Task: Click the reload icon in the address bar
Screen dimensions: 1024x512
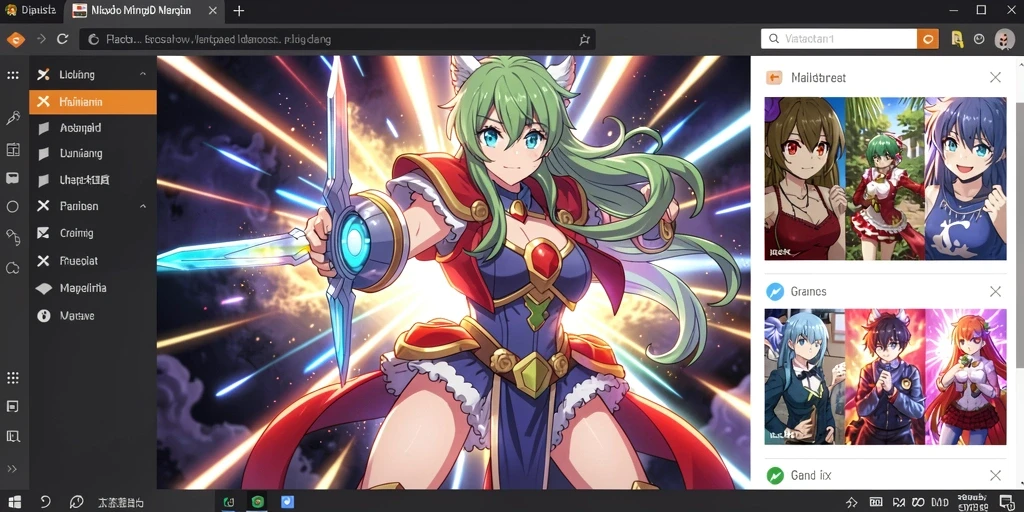Action: [63, 39]
